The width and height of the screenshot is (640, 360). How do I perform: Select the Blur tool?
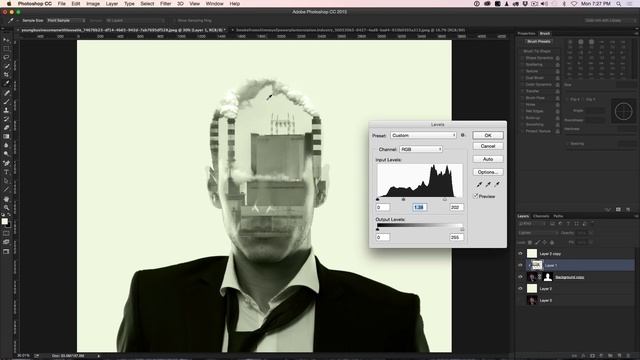click(6, 145)
